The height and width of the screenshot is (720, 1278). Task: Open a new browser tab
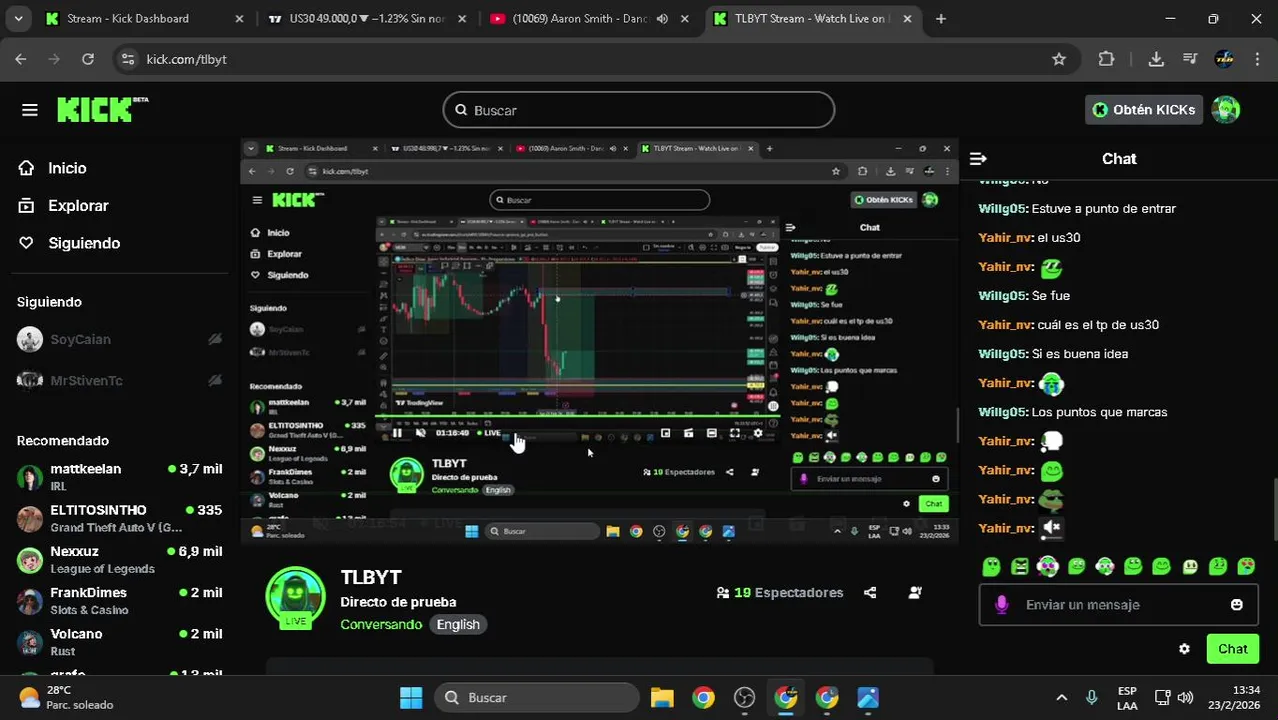(x=940, y=18)
